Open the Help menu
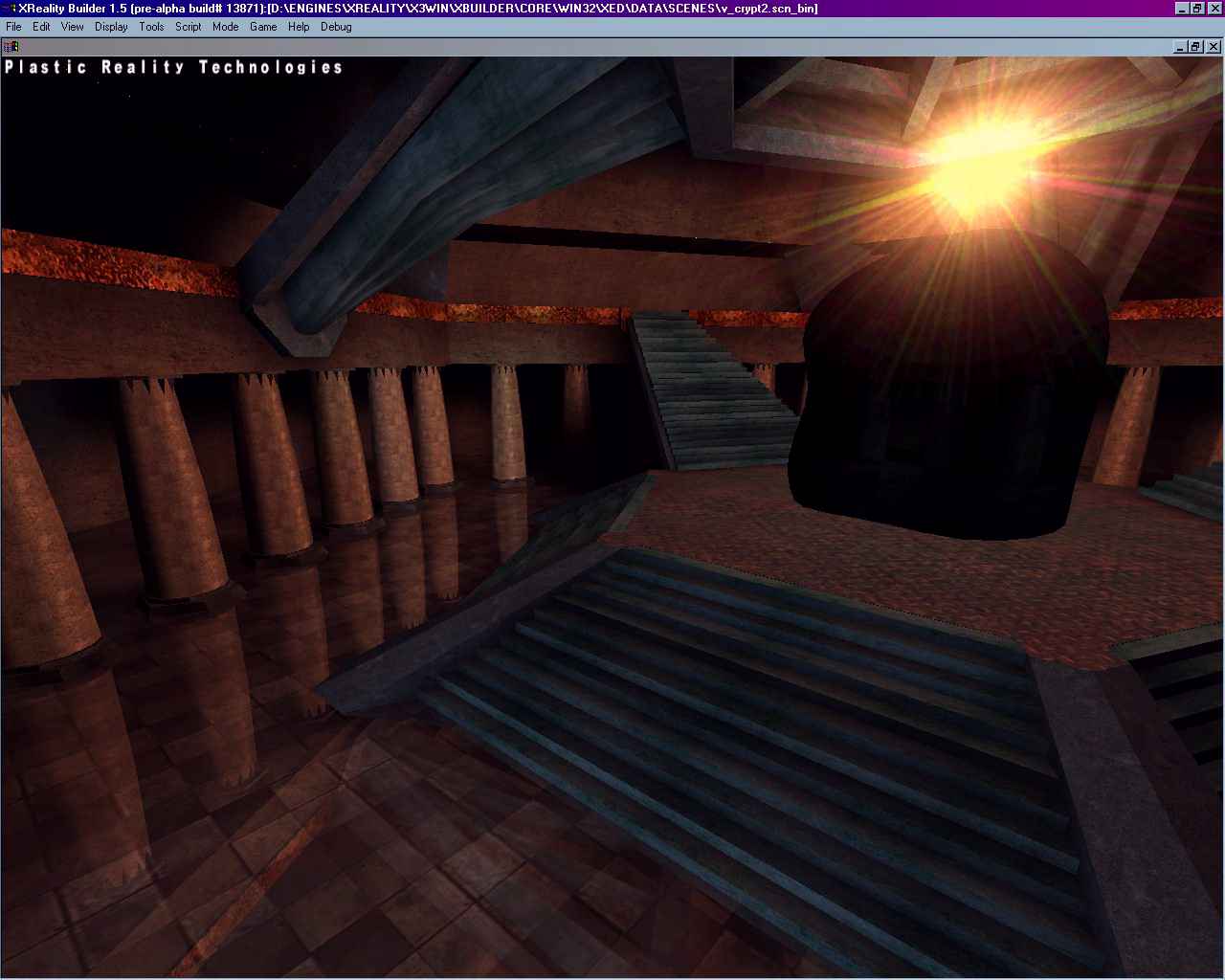 [x=299, y=27]
